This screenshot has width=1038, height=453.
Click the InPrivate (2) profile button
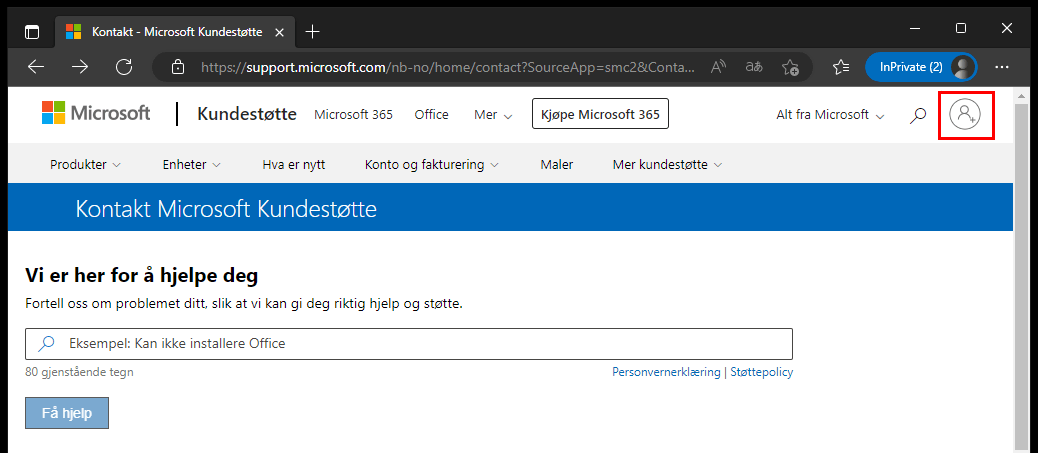[921, 67]
